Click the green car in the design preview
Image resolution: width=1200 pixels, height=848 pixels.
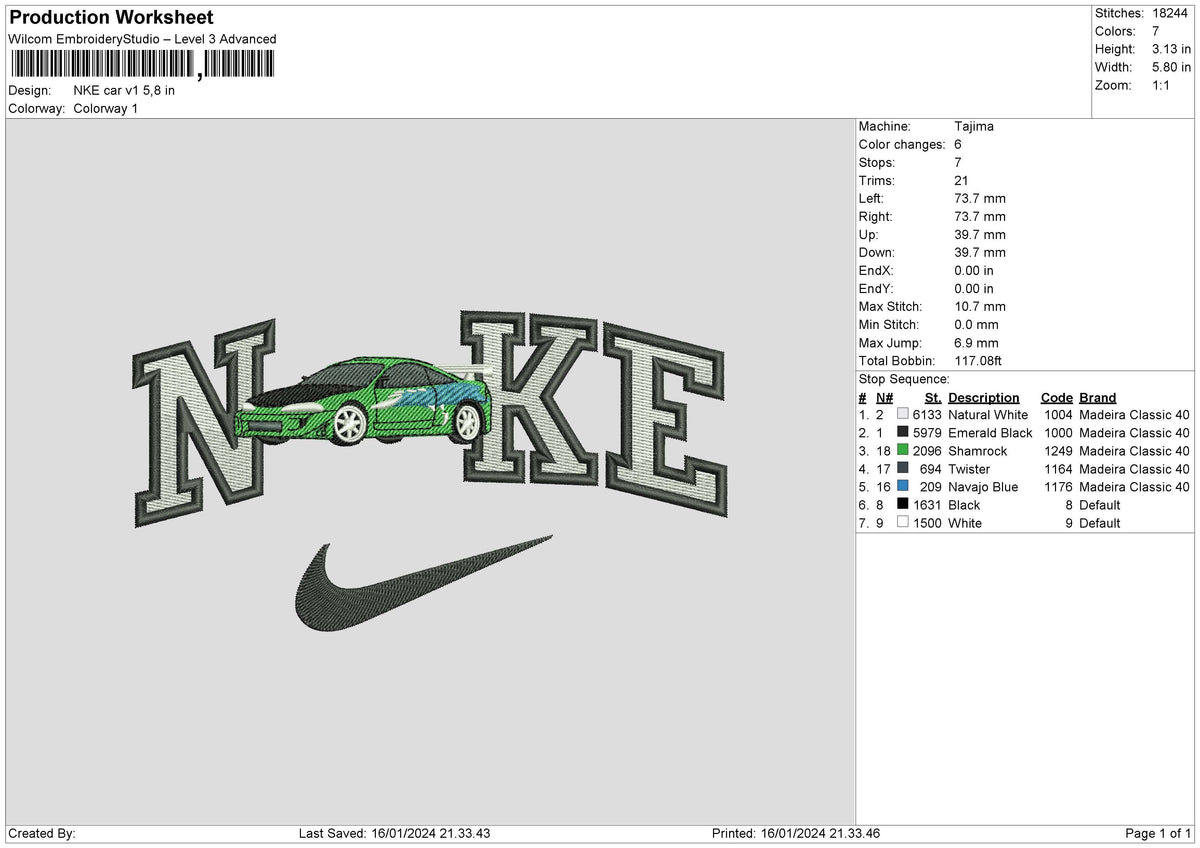click(x=364, y=402)
